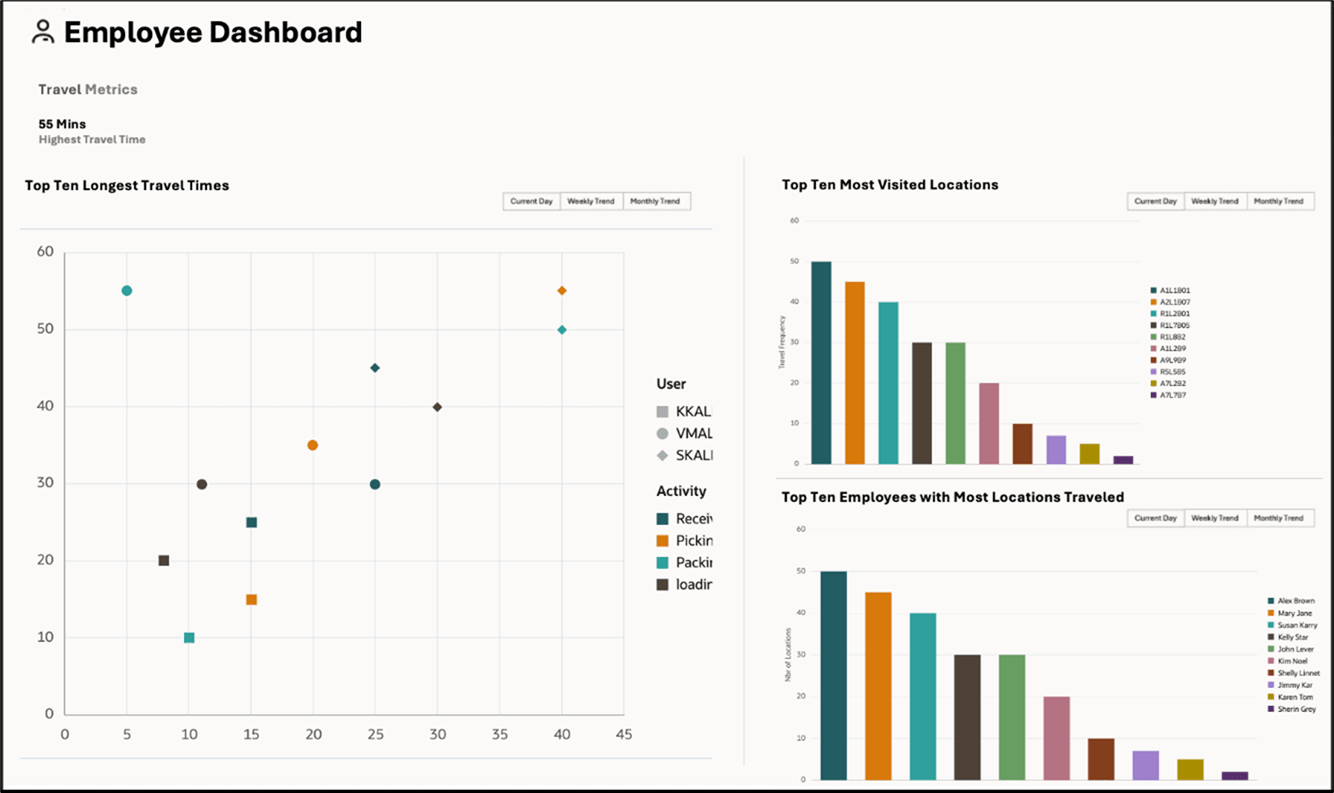Click the loading activity legend icon
This screenshot has height=793, width=1334.
[660, 584]
